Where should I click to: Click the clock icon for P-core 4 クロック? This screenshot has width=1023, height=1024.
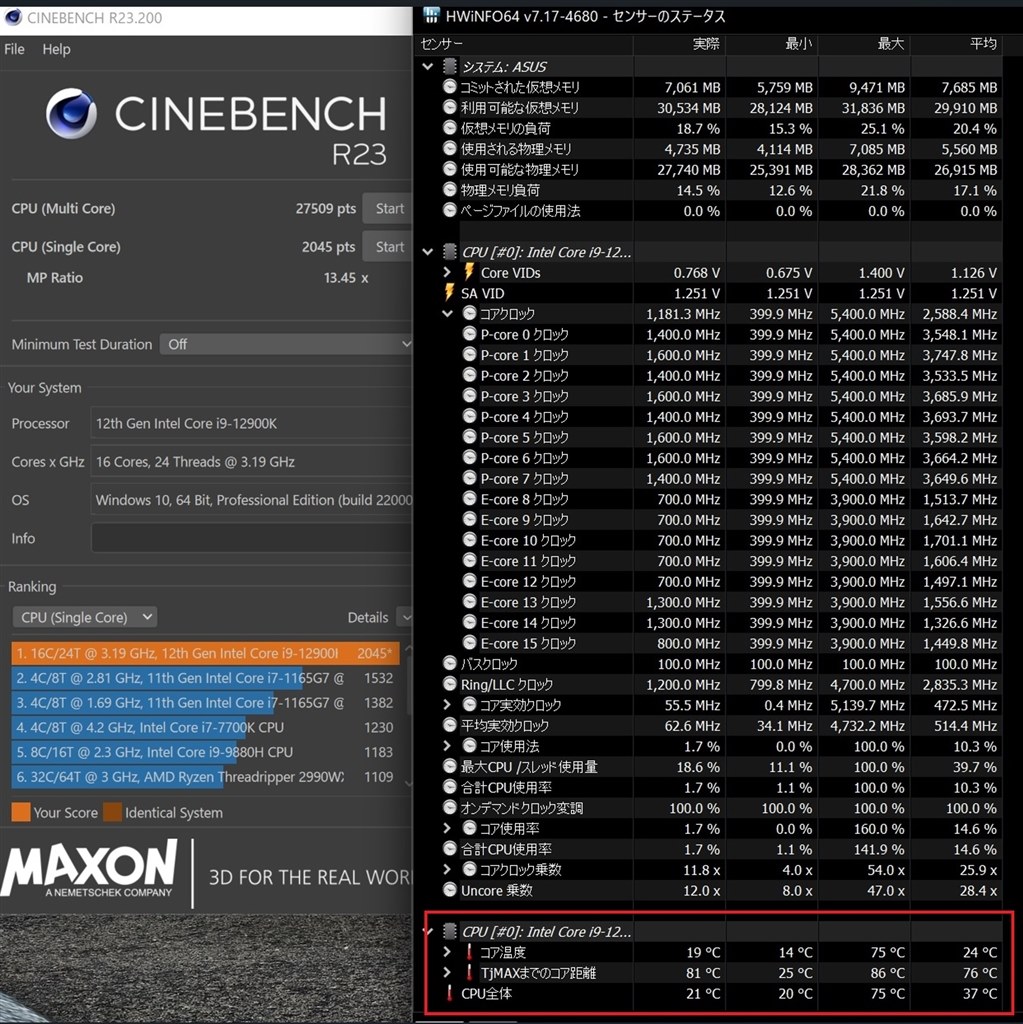click(469, 417)
